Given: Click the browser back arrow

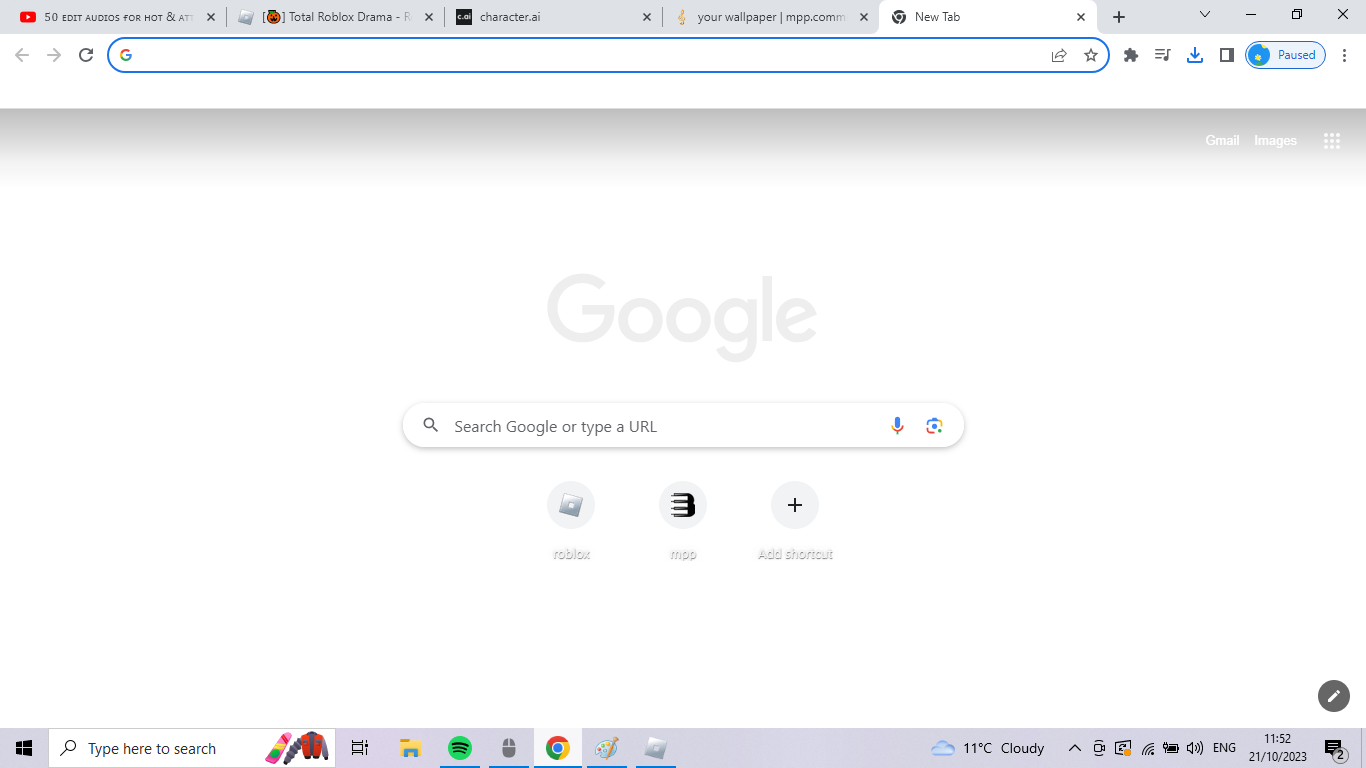Looking at the screenshot, I should point(22,55).
